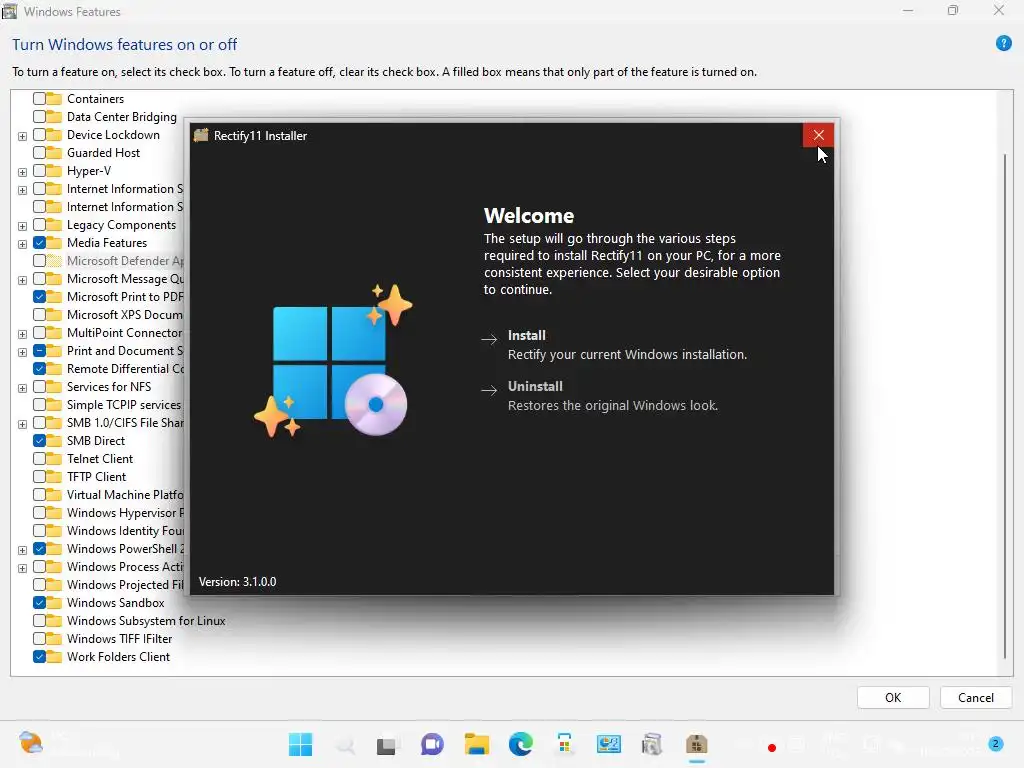Click the Windows Sandbox folder icon

tap(54, 603)
